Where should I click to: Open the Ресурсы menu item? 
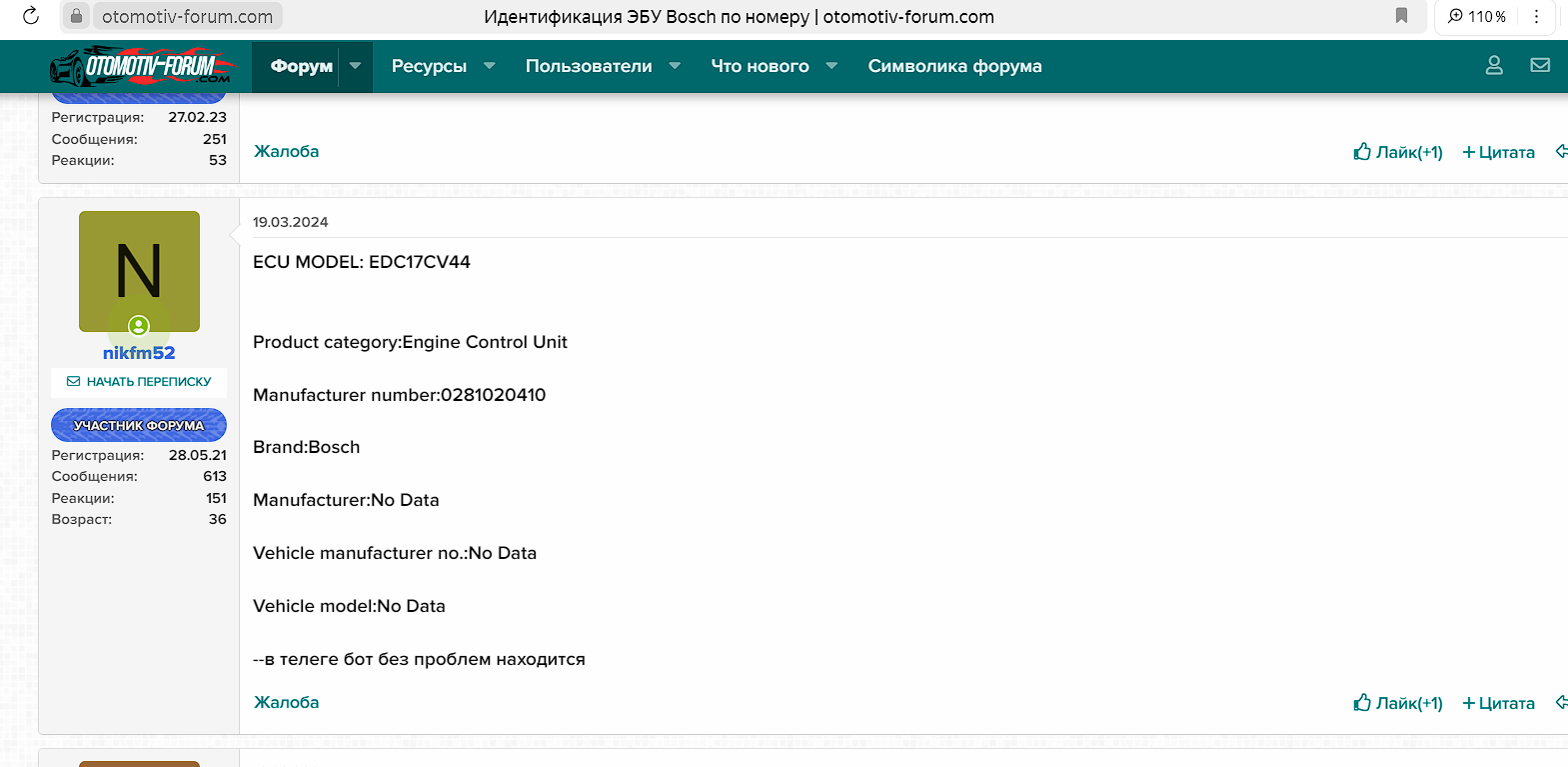point(429,66)
